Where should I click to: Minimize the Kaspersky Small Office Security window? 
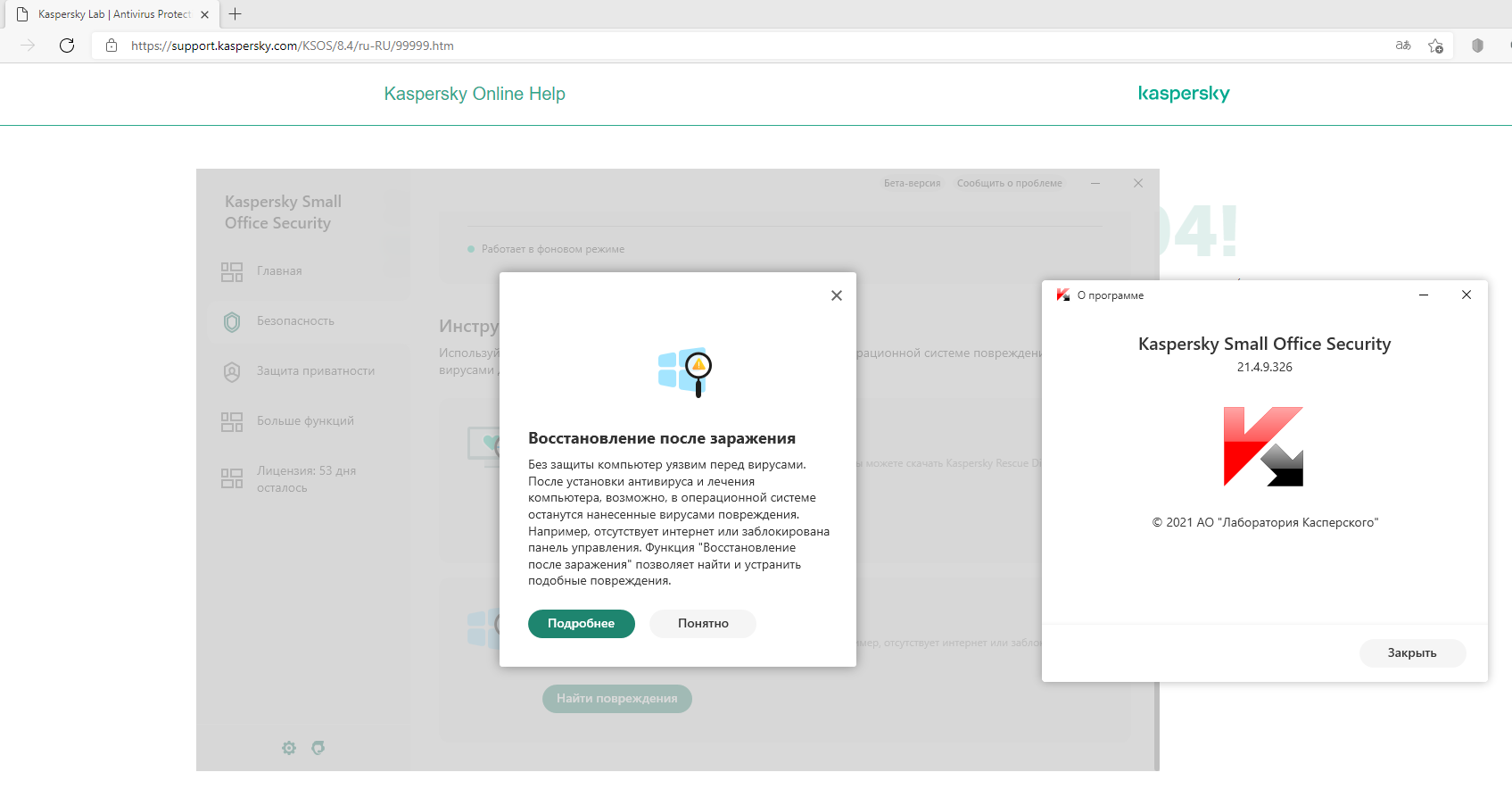click(x=1095, y=183)
